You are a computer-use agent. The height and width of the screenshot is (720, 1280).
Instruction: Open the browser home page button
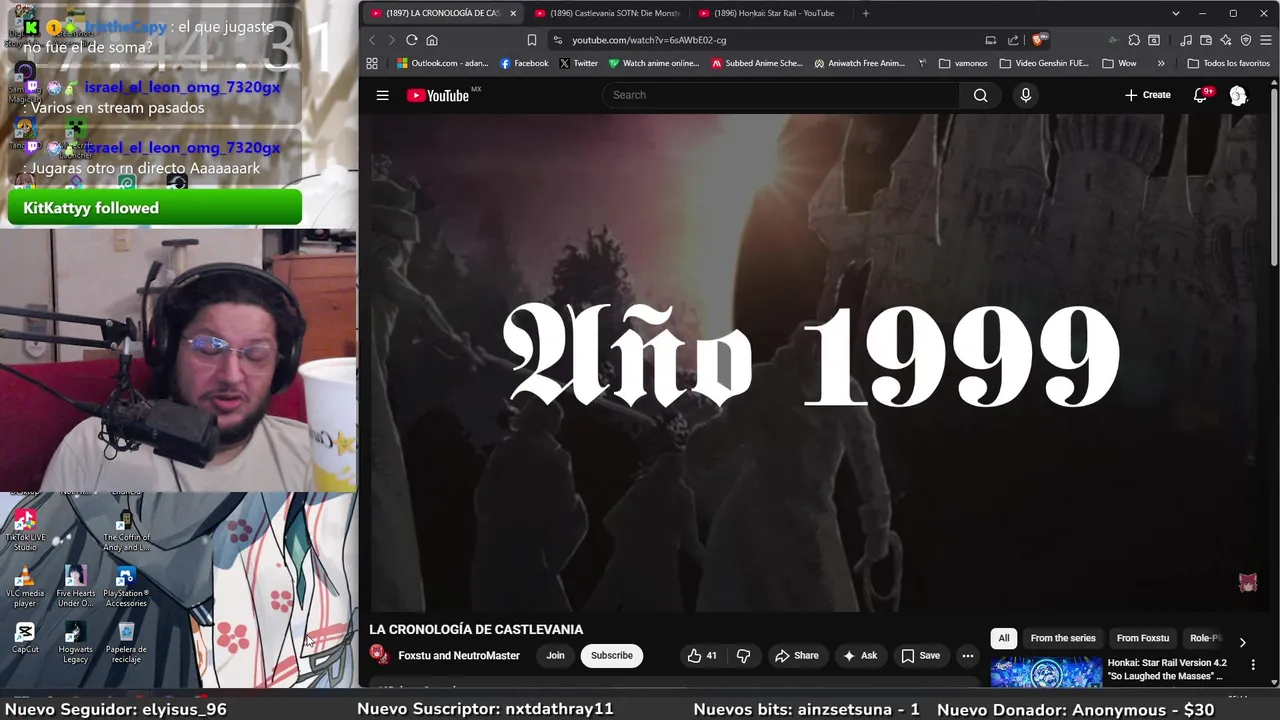click(432, 40)
